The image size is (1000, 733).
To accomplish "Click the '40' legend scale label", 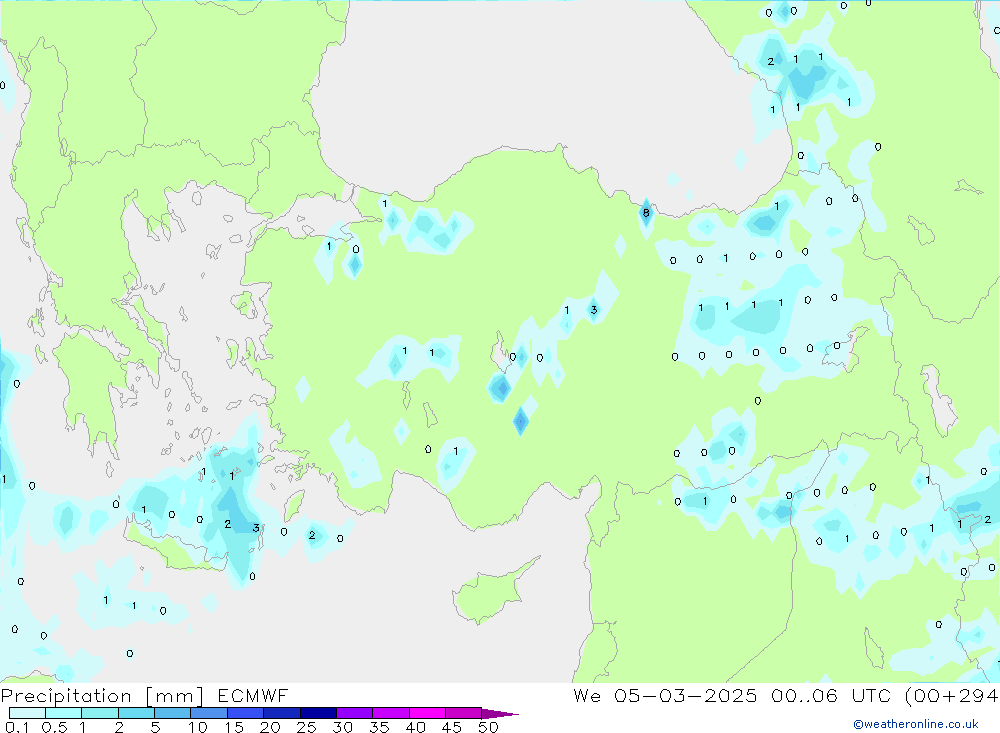I will click(416, 727).
